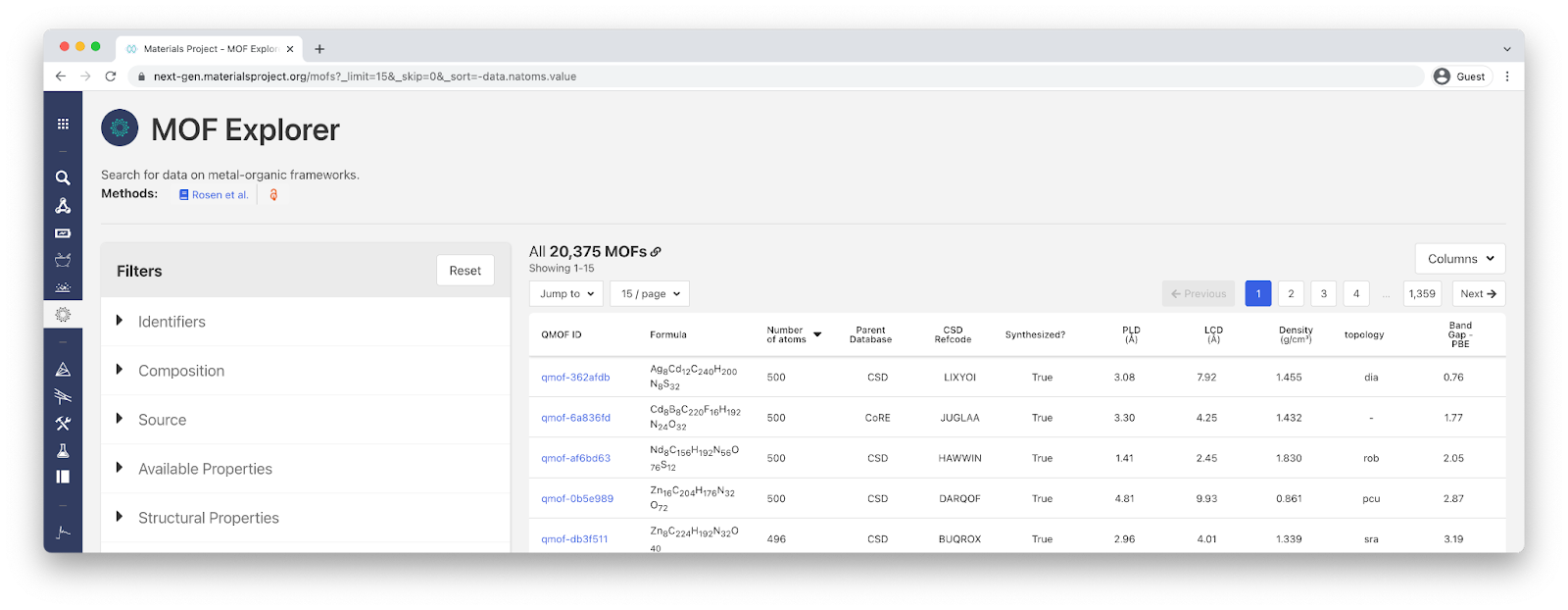1568x610 pixels.
Task: Select page 1 in pagination
Action: (1258, 293)
